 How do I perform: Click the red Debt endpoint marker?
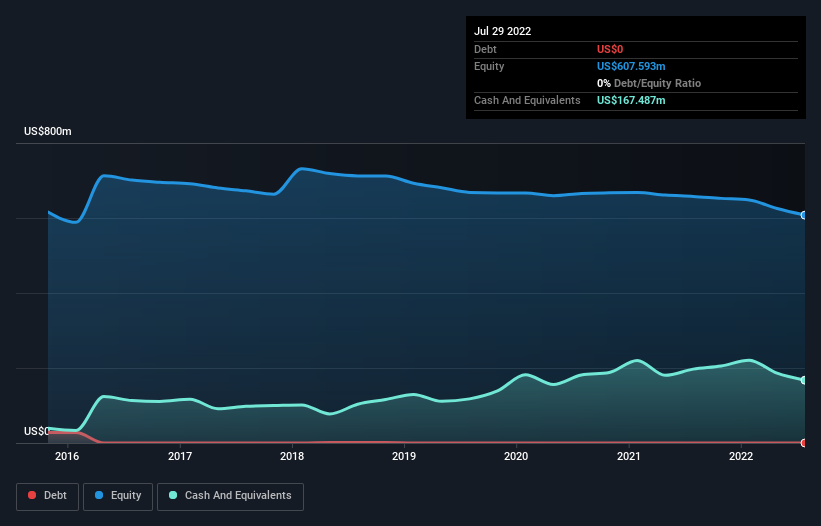click(x=804, y=443)
